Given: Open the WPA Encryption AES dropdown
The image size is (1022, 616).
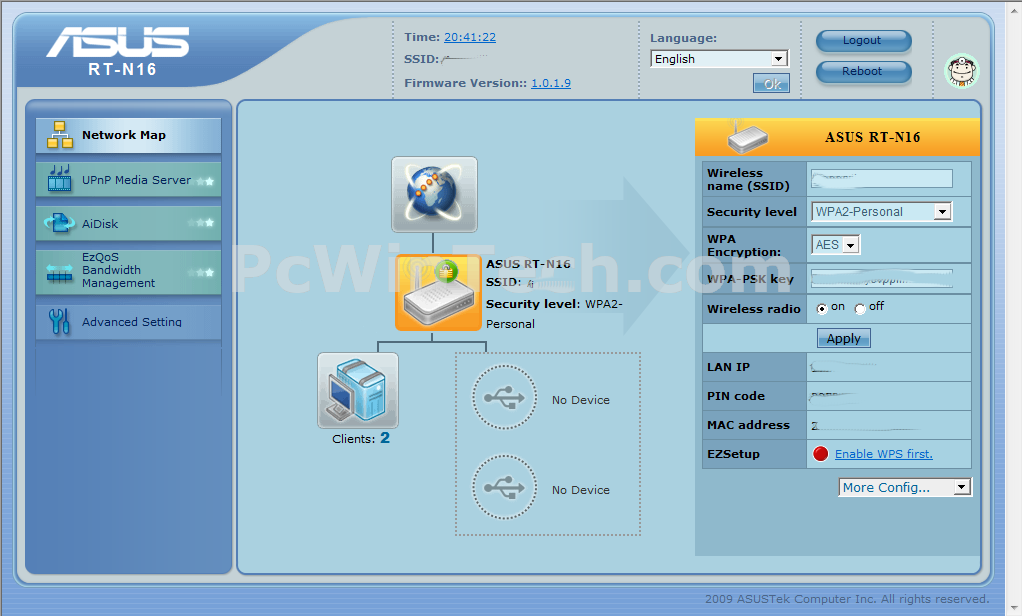Looking at the screenshot, I should point(836,244).
